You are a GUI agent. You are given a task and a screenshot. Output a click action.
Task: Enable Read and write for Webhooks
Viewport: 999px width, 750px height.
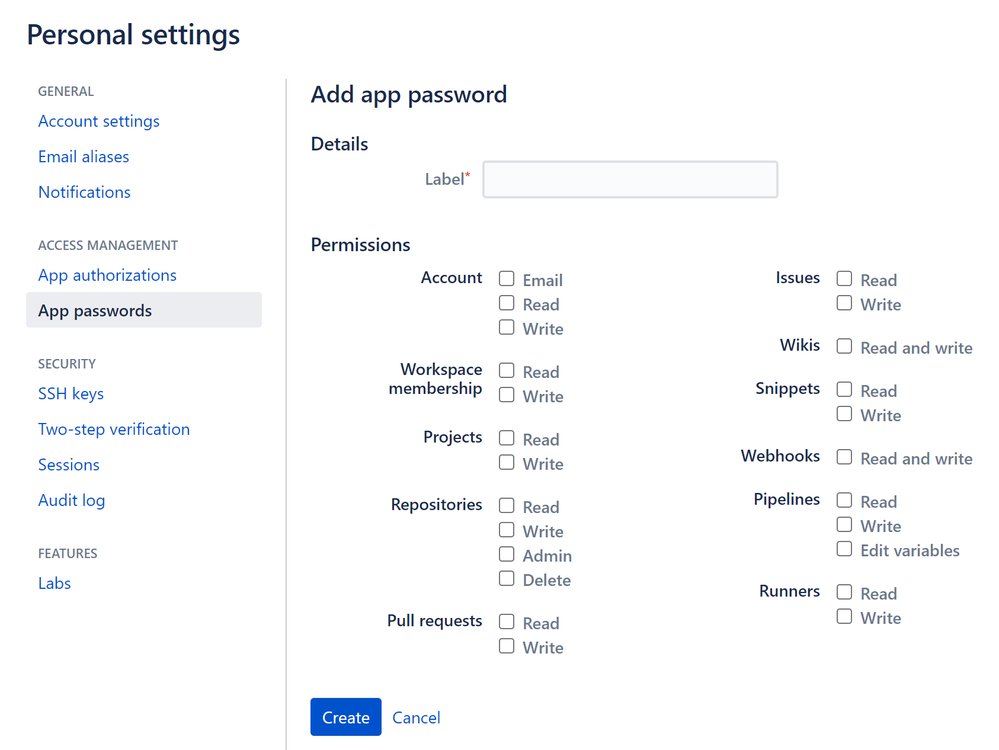(x=843, y=458)
